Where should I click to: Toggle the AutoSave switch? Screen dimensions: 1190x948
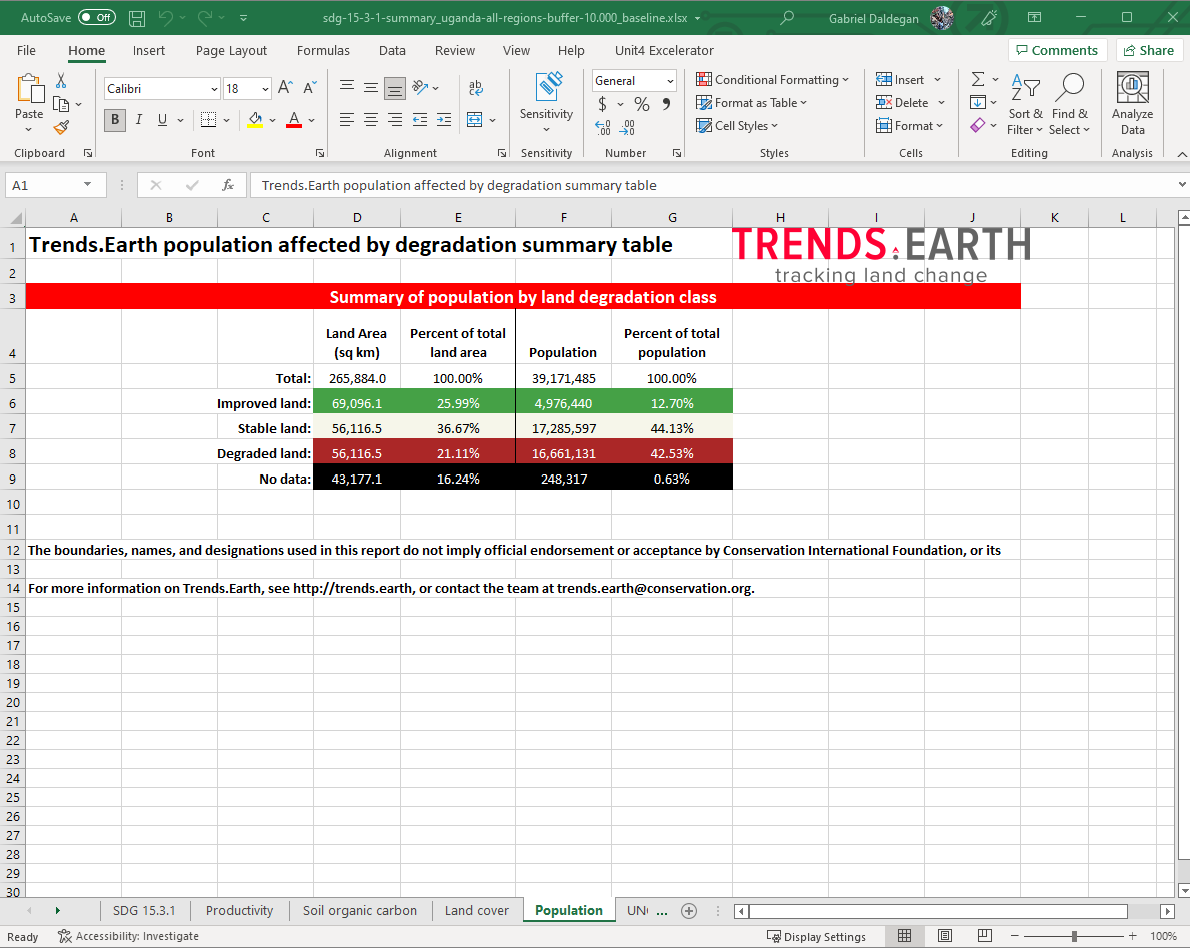(x=96, y=18)
